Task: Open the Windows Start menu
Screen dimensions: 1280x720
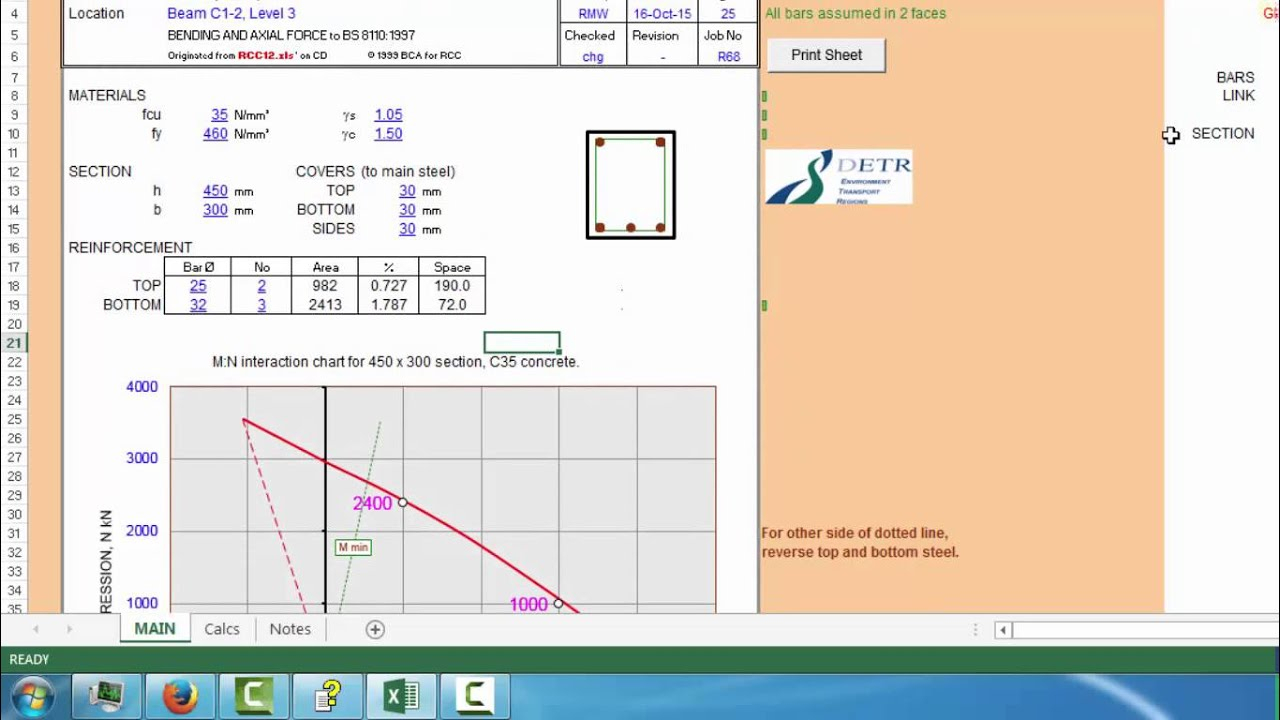Action: click(x=35, y=696)
